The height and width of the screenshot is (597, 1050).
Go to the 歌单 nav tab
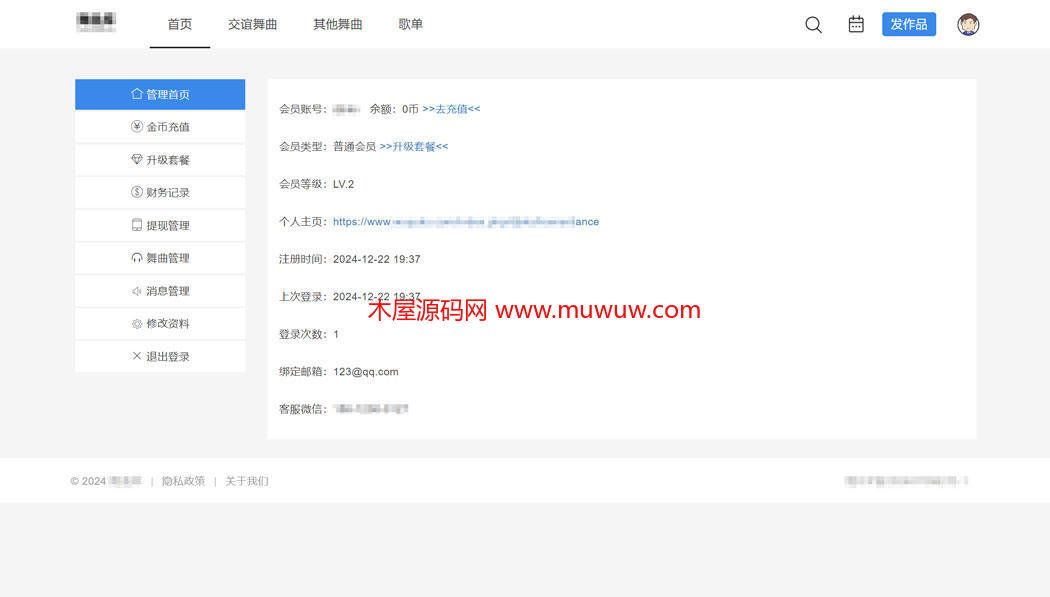click(x=410, y=25)
